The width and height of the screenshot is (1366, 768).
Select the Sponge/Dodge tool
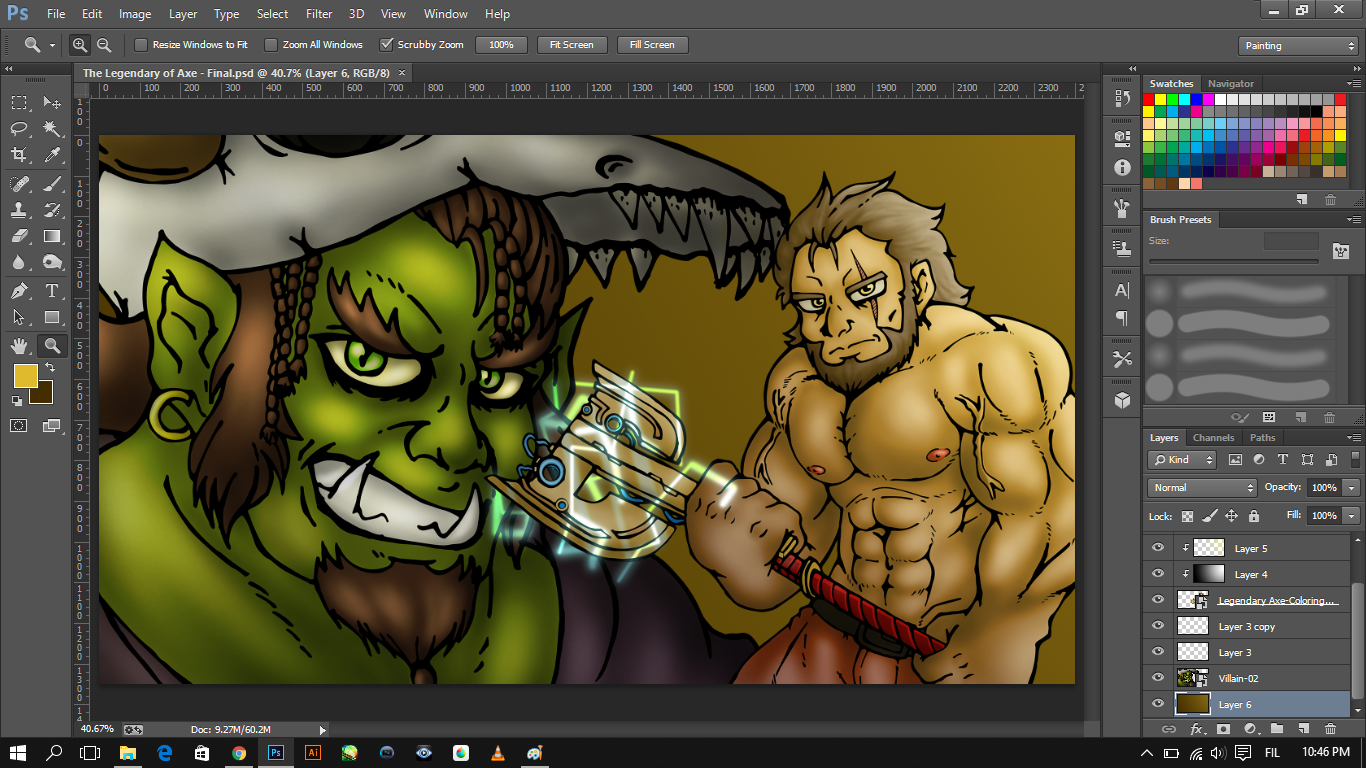pos(52,262)
